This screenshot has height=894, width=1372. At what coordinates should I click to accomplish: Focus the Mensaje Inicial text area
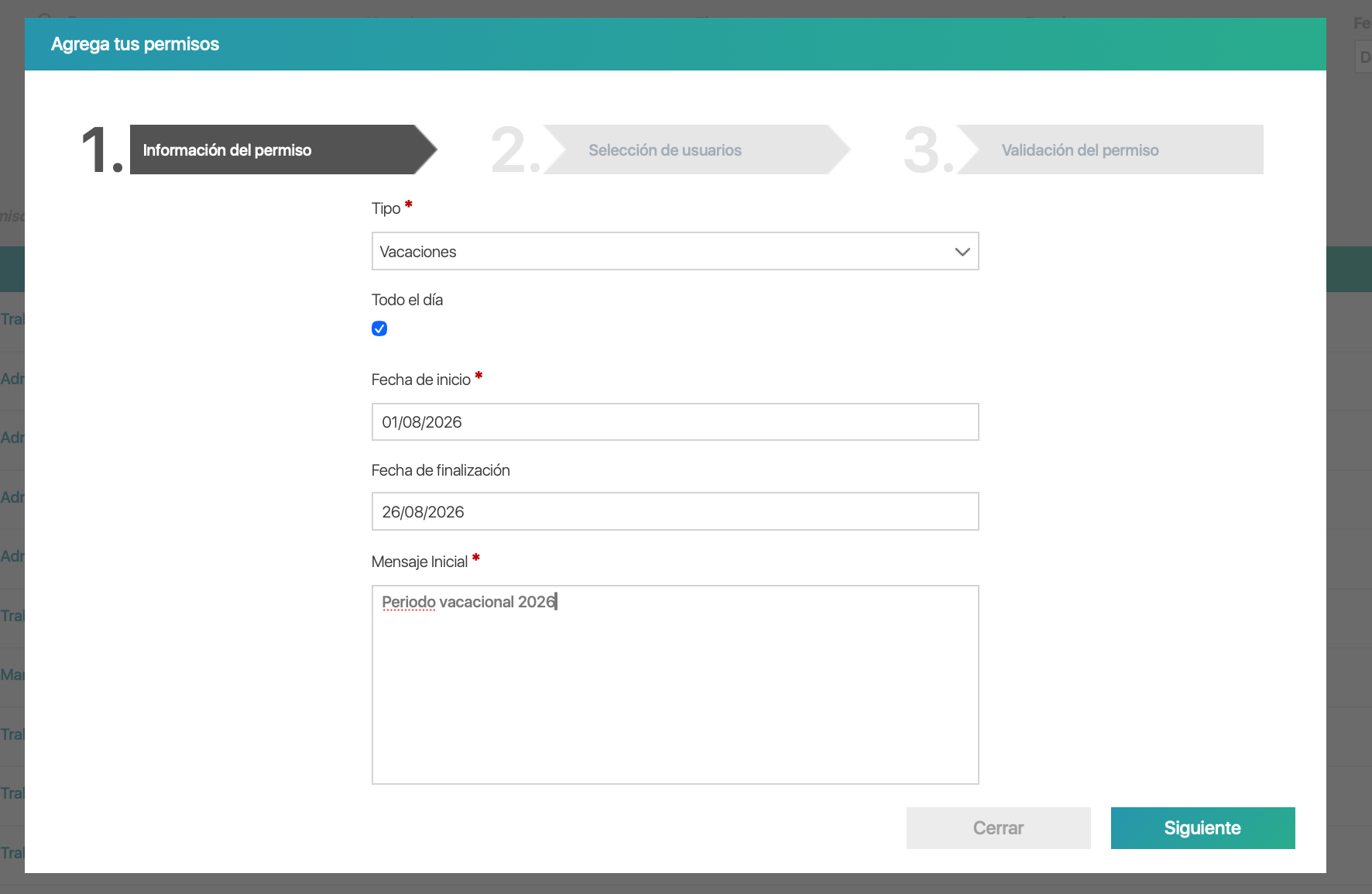pyautogui.click(x=675, y=685)
